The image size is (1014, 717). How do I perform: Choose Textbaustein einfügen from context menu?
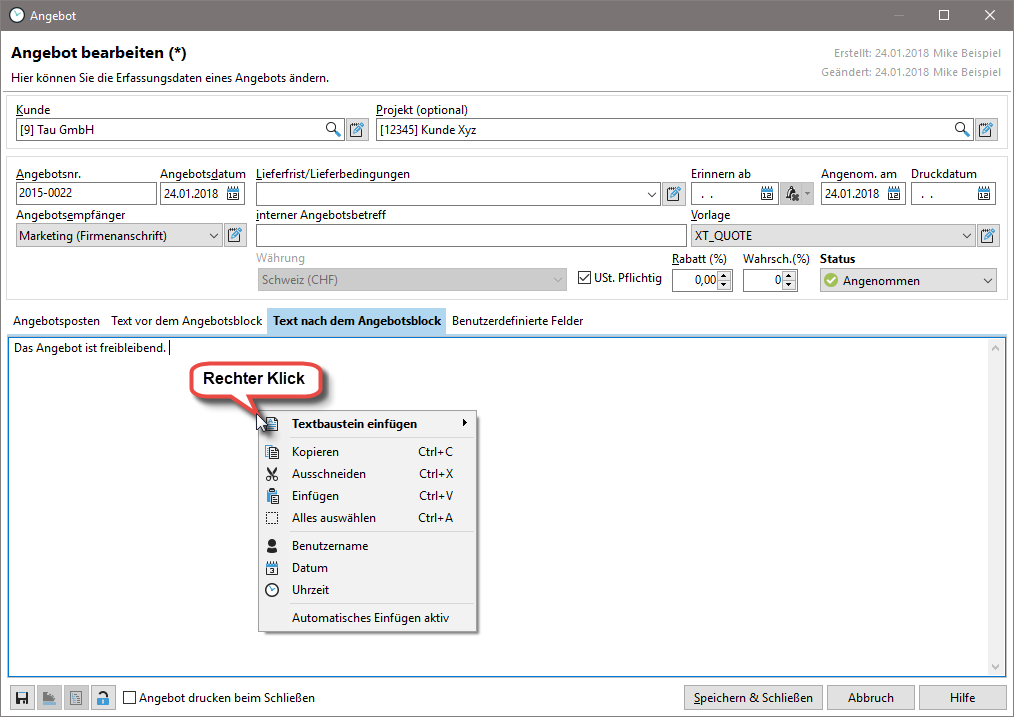point(354,424)
